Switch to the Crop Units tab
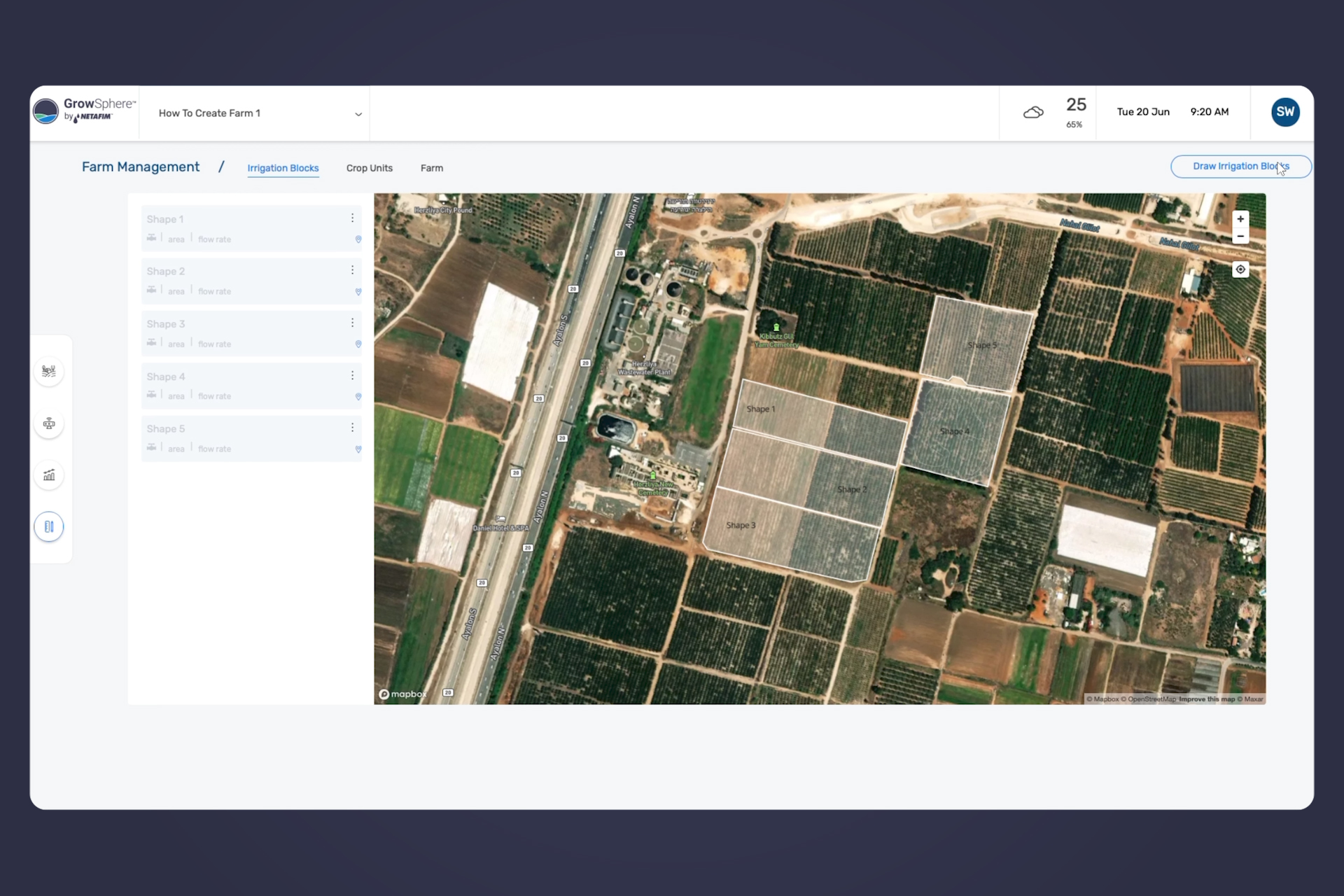This screenshot has height=896, width=1344. [369, 168]
